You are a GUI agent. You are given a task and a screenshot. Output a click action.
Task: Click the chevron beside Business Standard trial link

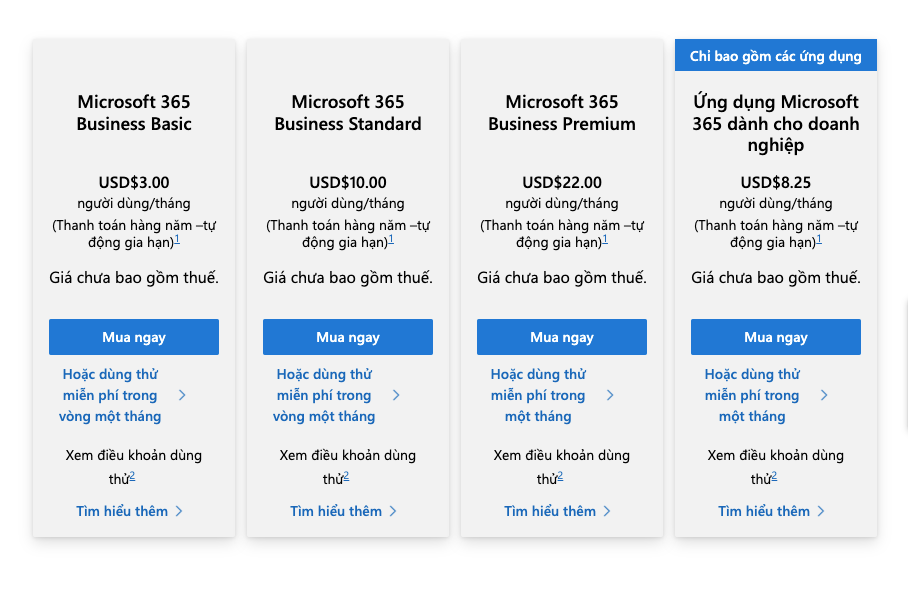coord(396,395)
